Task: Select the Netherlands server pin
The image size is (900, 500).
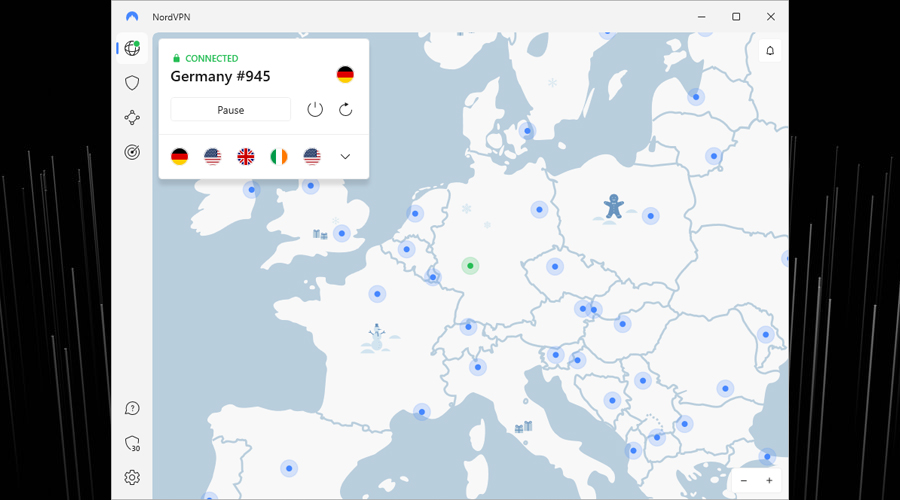Action: [415, 214]
